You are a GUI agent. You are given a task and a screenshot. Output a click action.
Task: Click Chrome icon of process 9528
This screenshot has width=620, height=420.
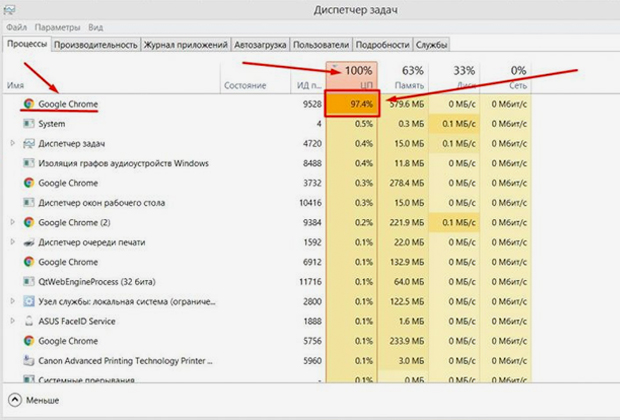pyautogui.click(x=28, y=104)
